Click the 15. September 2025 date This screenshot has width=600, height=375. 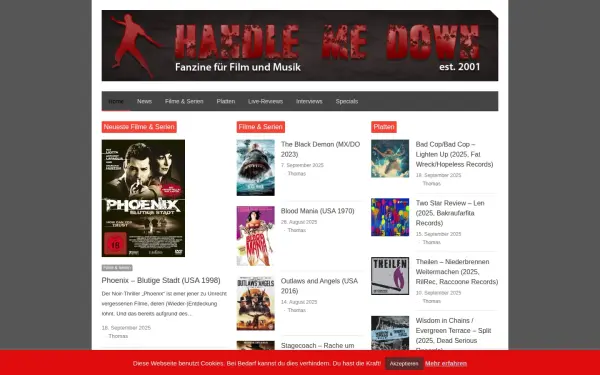[438, 234]
